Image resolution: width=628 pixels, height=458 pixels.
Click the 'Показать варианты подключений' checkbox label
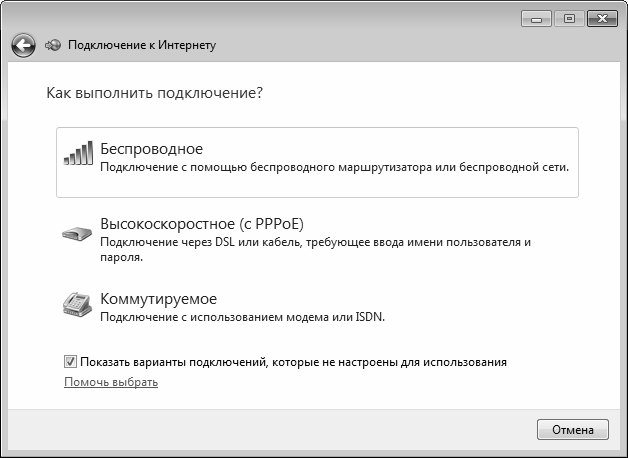pos(294,362)
